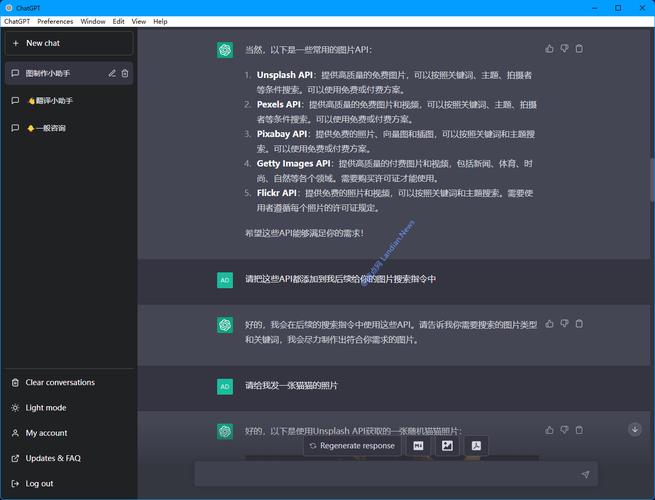Switch to Light mode
Viewport: 655px width, 500px height.
(69, 408)
